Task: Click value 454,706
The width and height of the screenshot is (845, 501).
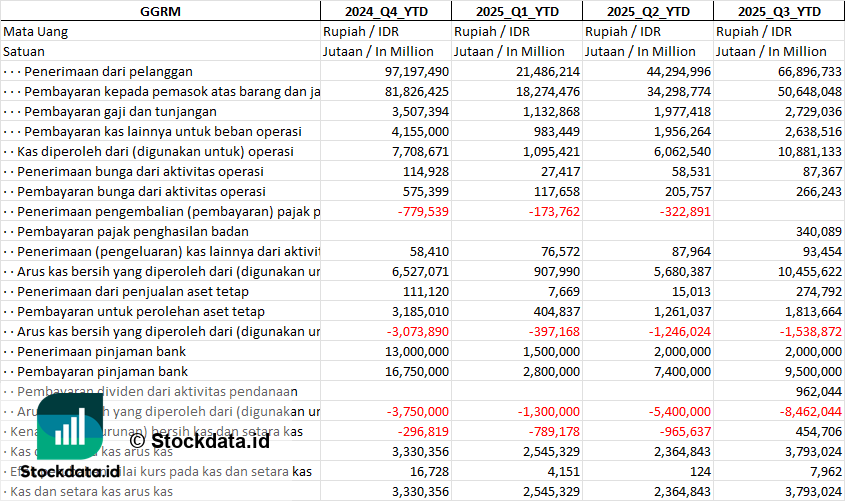Action: click(x=819, y=432)
